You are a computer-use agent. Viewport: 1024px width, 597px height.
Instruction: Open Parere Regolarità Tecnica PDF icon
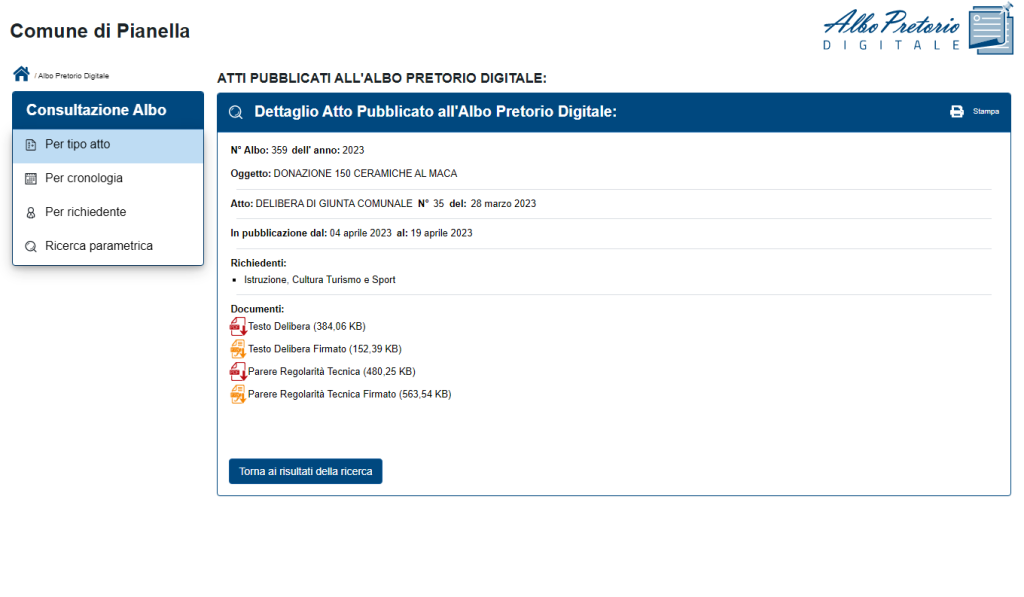point(238,372)
